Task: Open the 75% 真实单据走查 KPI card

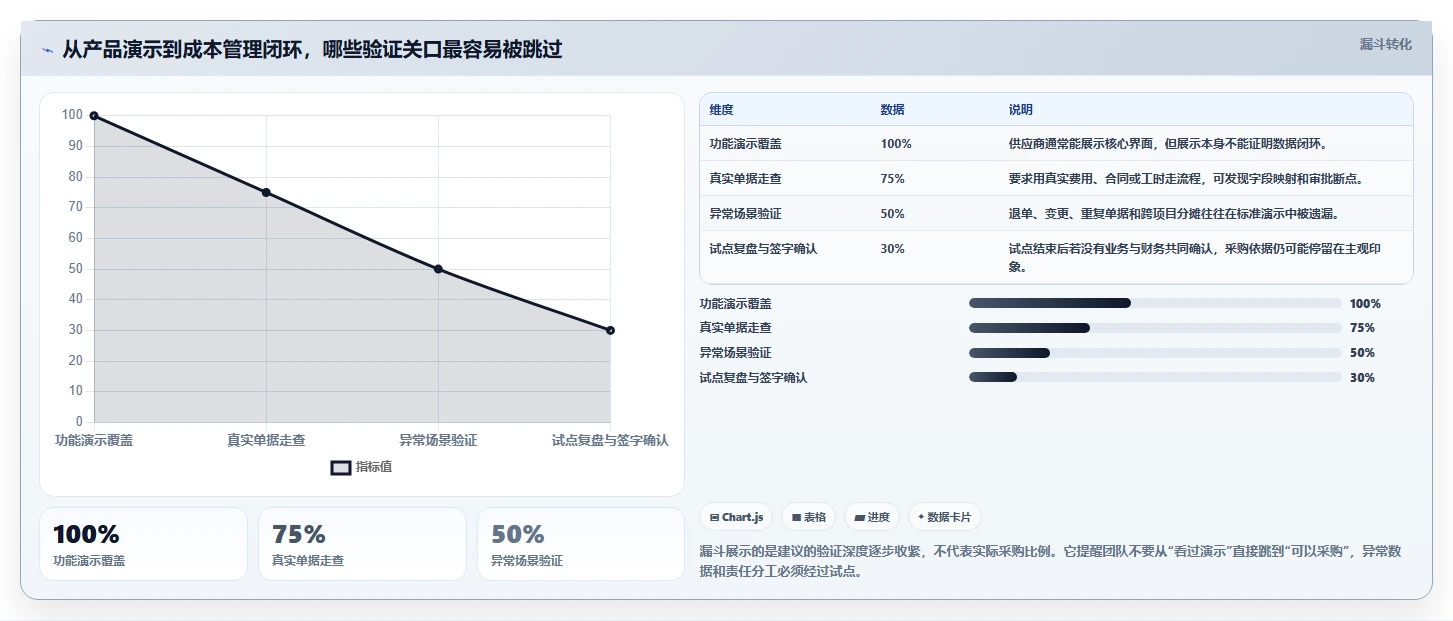Action: click(362, 544)
